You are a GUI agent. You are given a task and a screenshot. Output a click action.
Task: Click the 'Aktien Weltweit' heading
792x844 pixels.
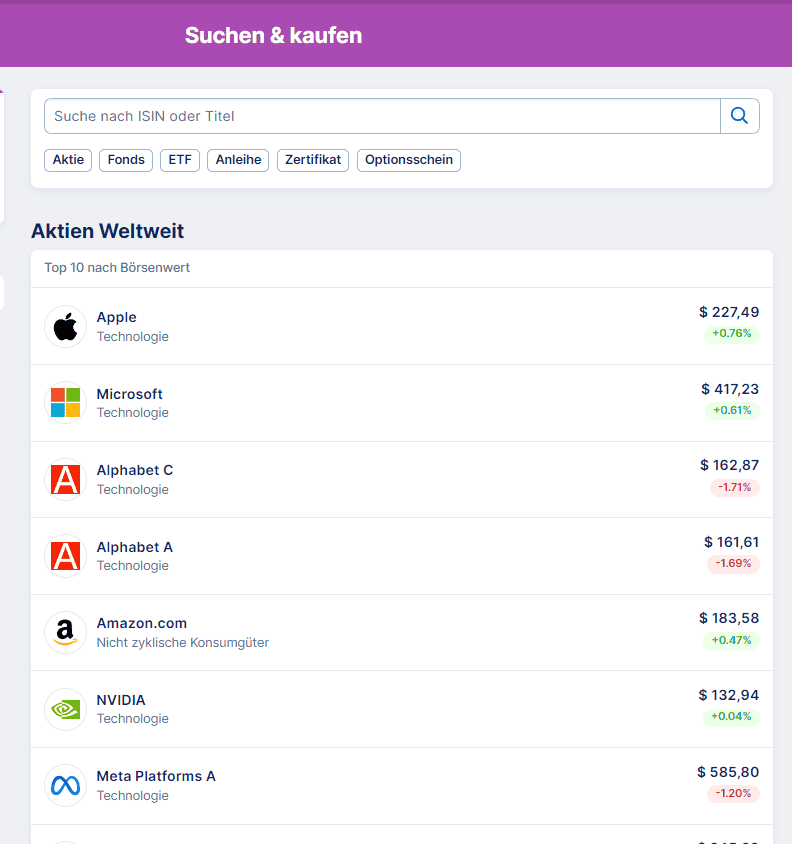(x=108, y=231)
